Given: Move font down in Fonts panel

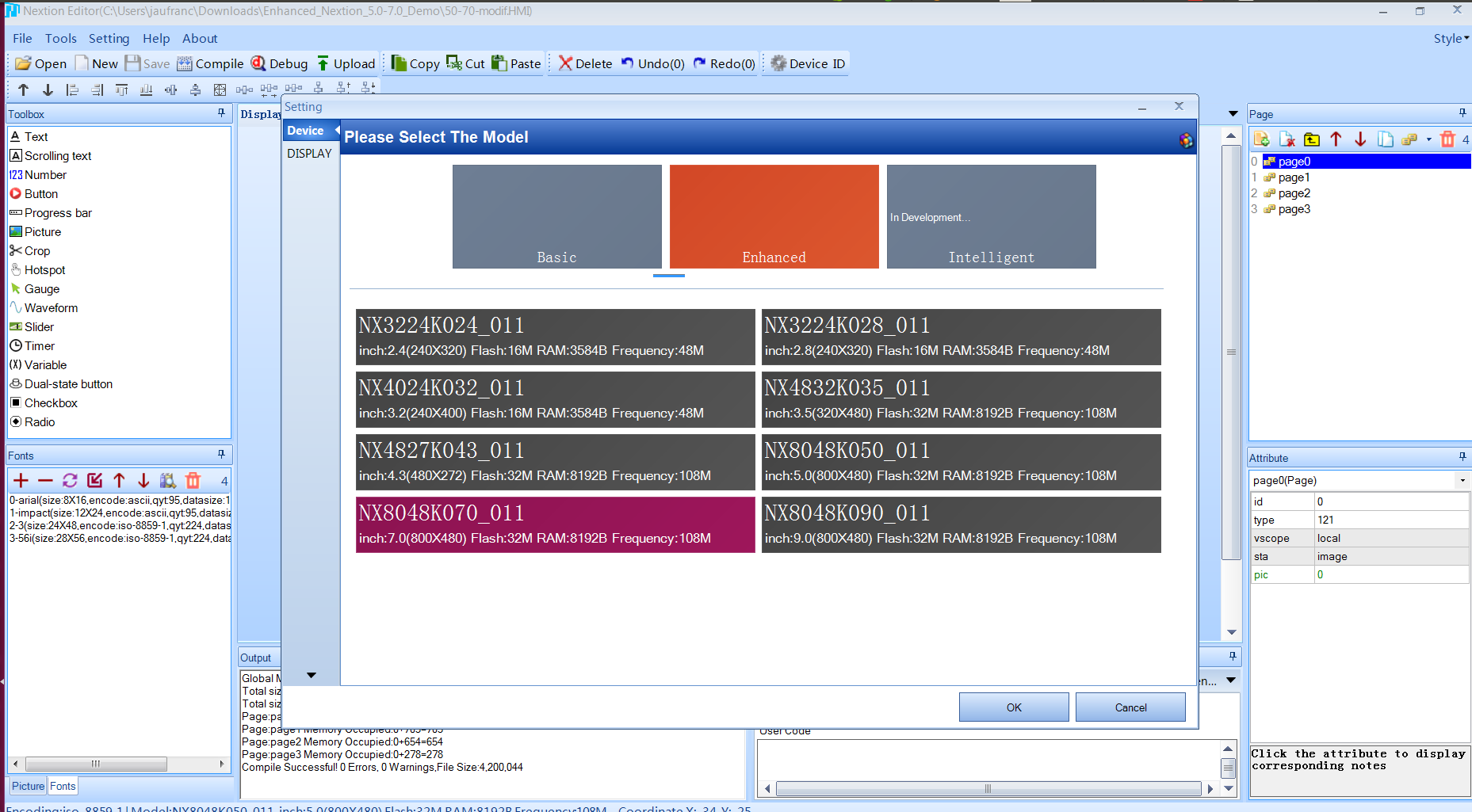Looking at the screenshot, I should tap(143, 480).
